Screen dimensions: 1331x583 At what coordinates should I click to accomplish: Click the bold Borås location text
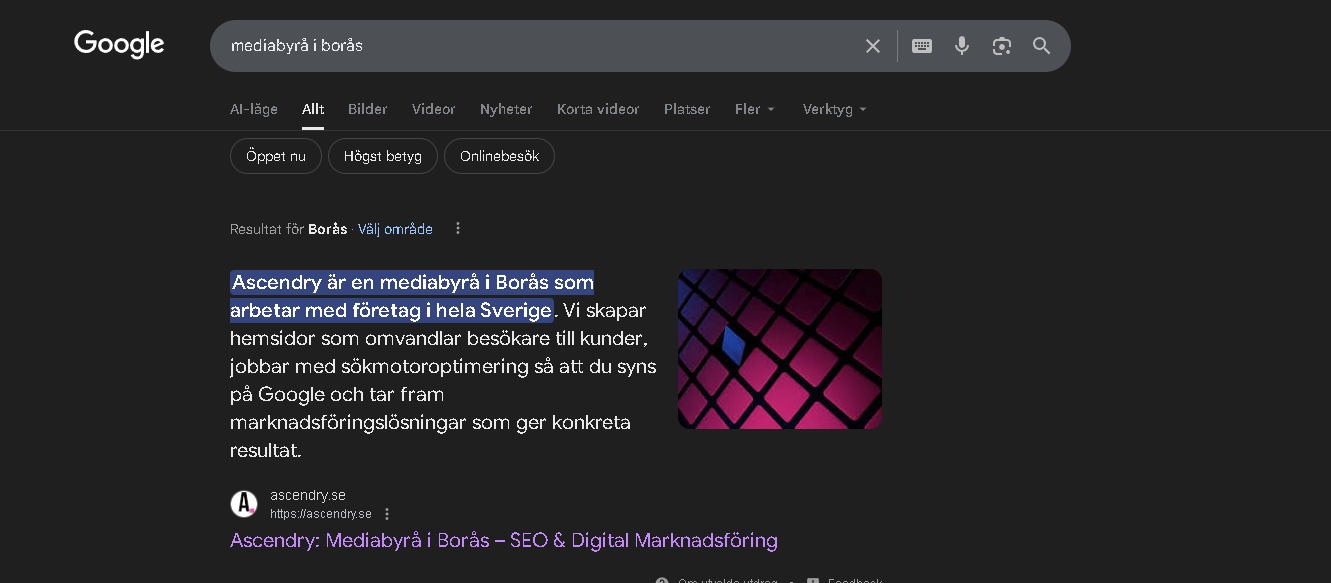coord(327,229)
